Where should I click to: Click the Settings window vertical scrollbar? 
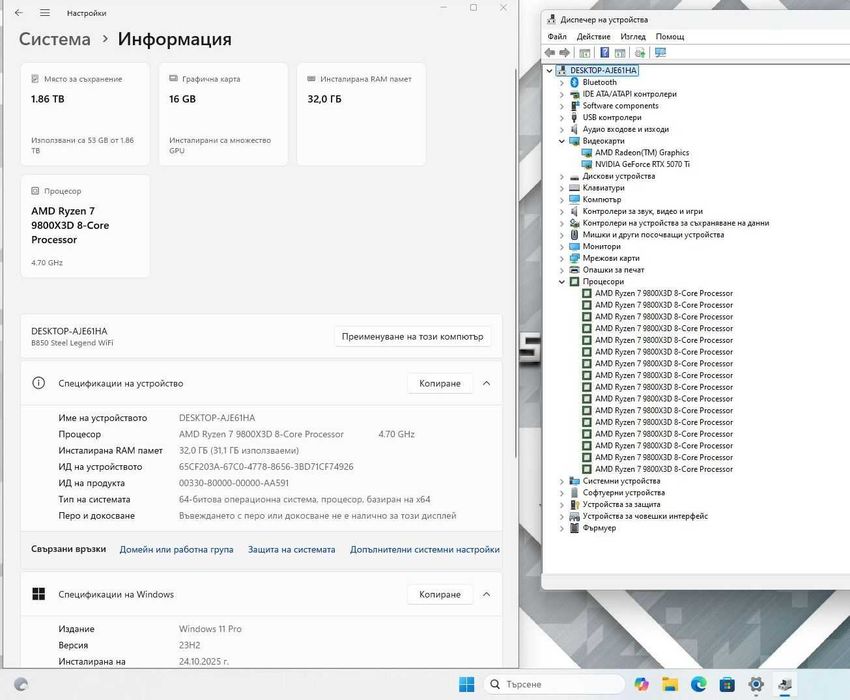(514, 263)
